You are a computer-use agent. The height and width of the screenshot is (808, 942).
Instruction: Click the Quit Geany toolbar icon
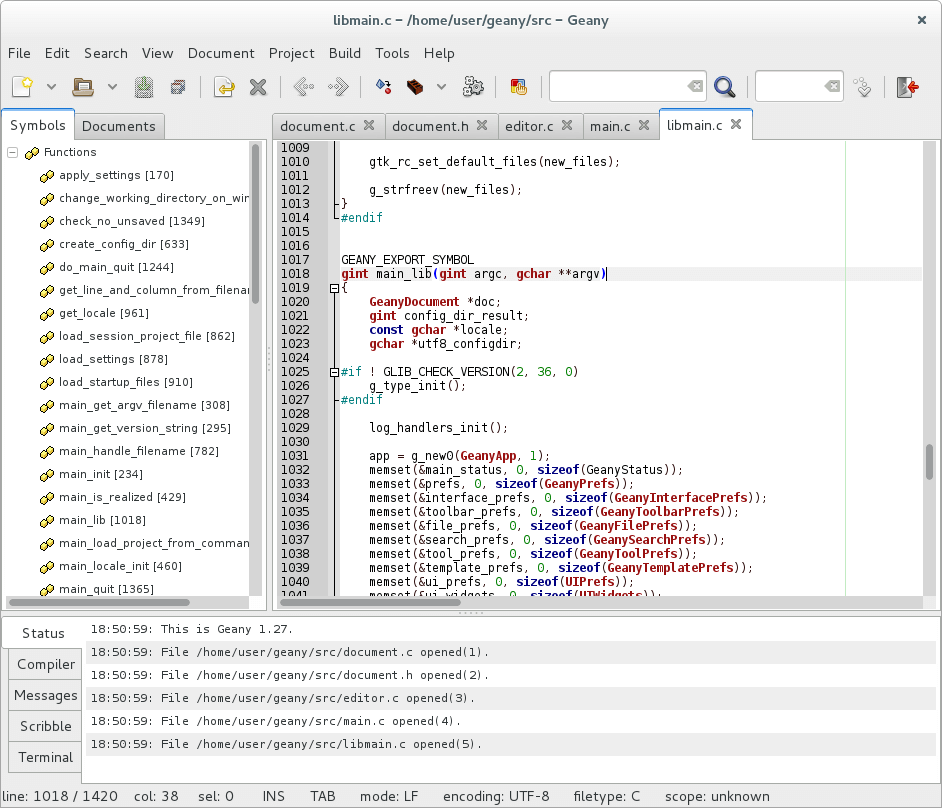908,87
